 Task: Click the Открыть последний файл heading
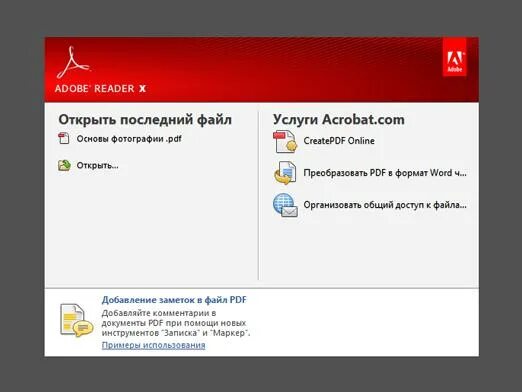(145, 119)
